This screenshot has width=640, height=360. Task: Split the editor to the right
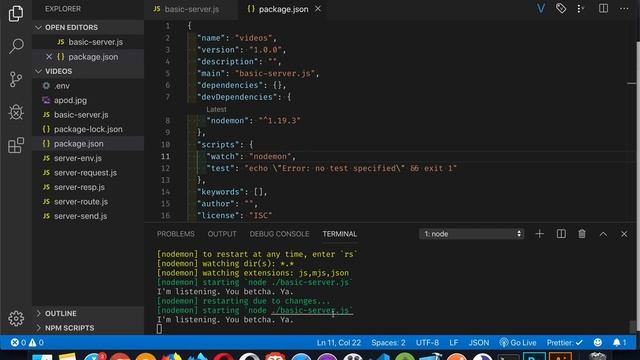(x=603, y=9)
